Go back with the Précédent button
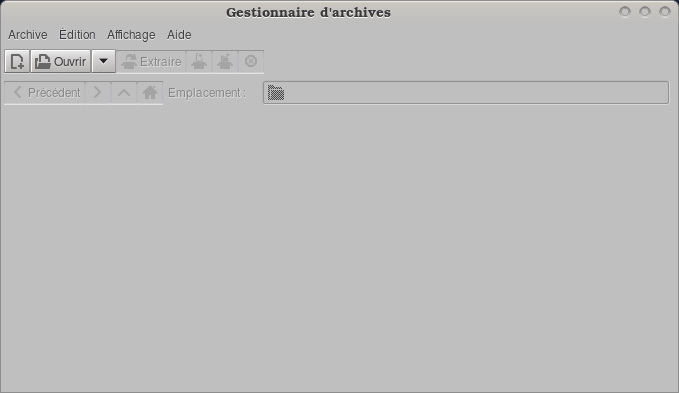679x393 pixels. pos(45,93)
